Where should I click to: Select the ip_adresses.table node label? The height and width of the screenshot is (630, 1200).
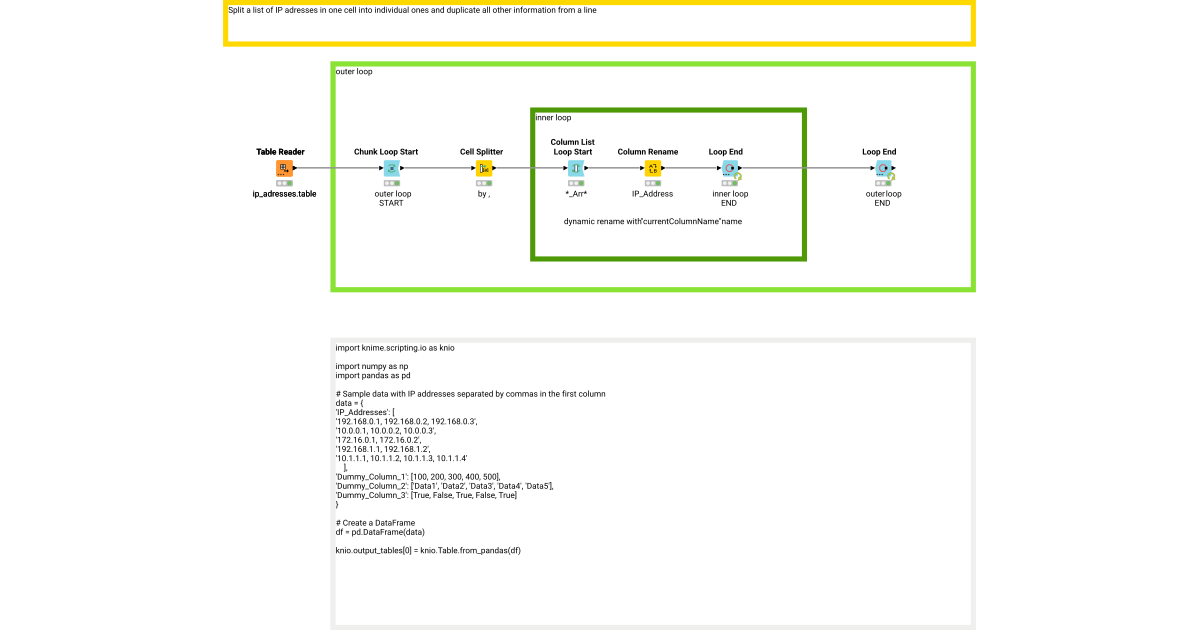click(286, 194)
